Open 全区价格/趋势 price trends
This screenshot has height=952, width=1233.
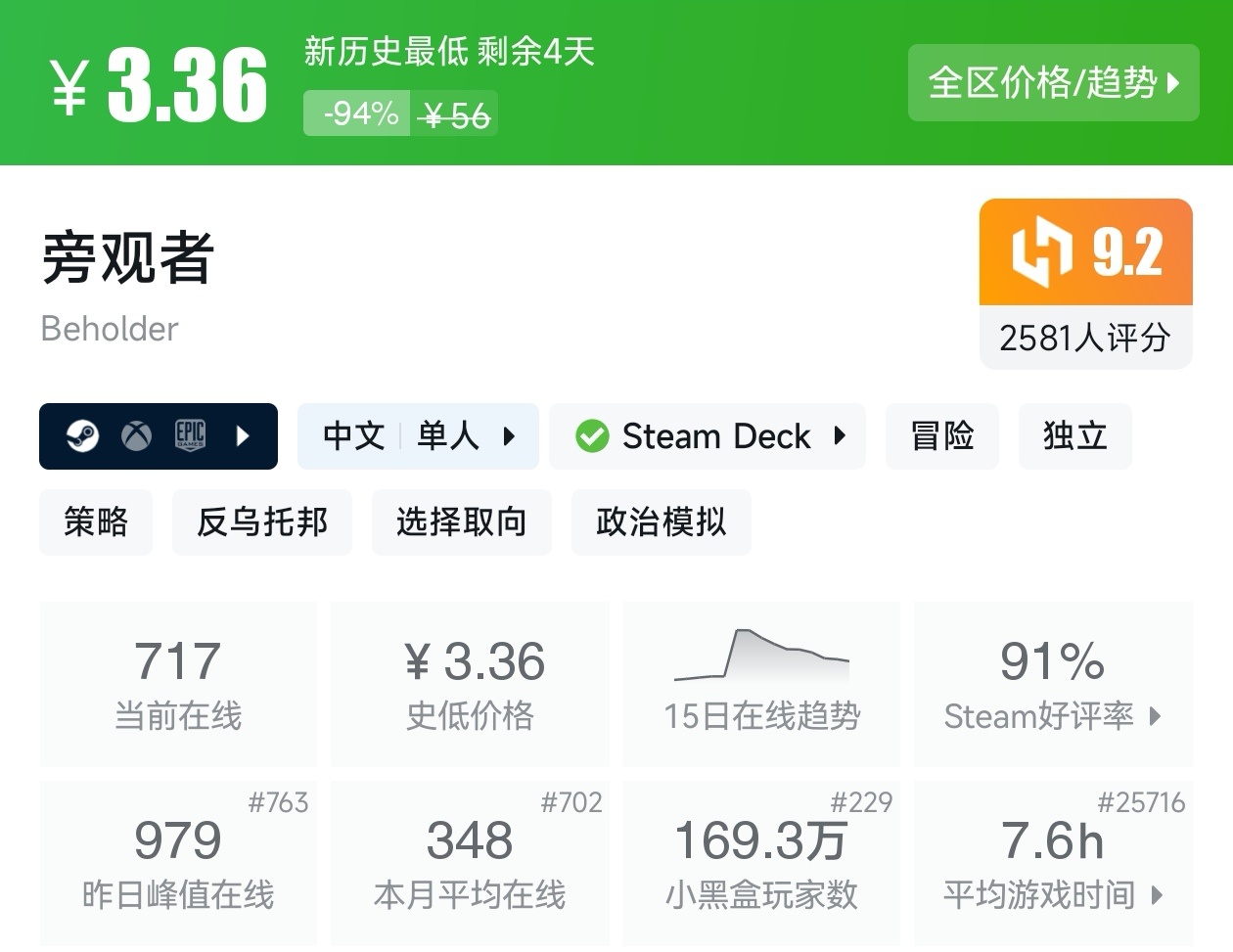tap(1053, 83)
